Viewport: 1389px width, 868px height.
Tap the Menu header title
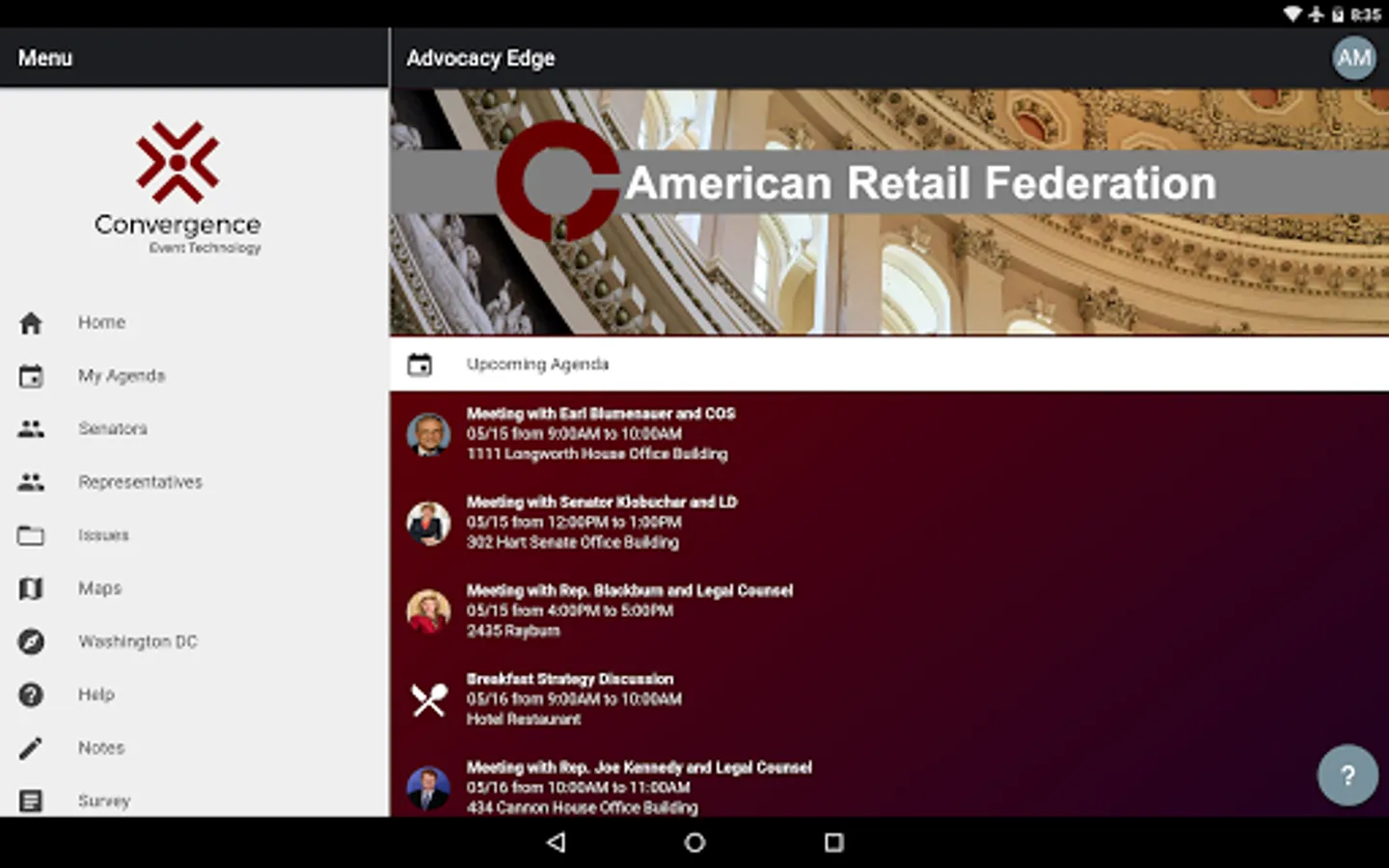[45, 58]
